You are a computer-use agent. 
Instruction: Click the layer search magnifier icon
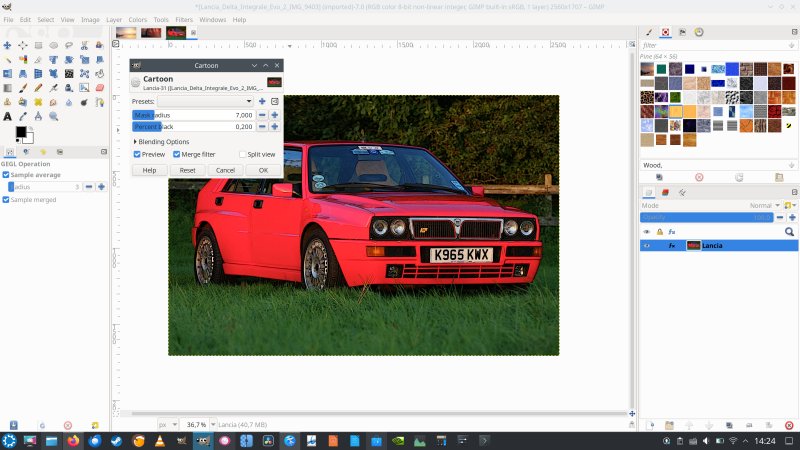tap(789, 231)
